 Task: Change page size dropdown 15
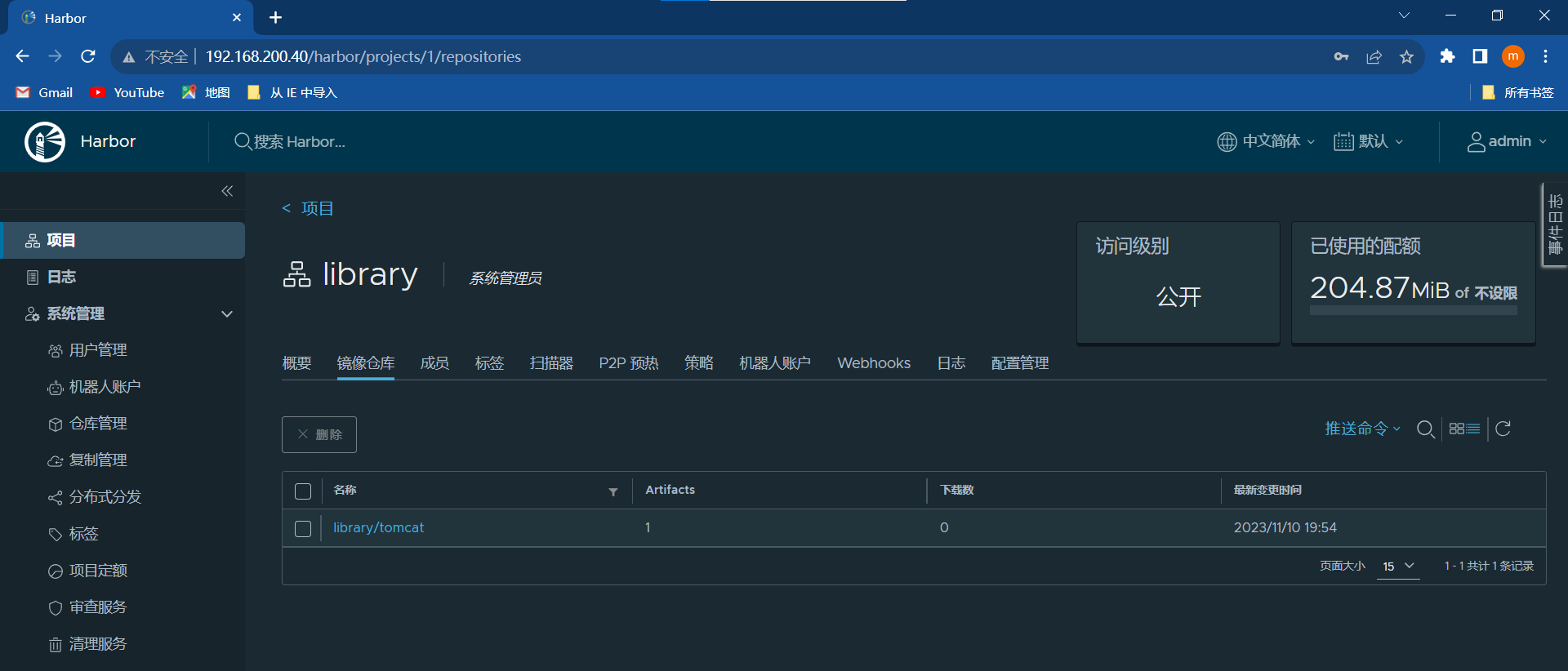[1398, 566]
